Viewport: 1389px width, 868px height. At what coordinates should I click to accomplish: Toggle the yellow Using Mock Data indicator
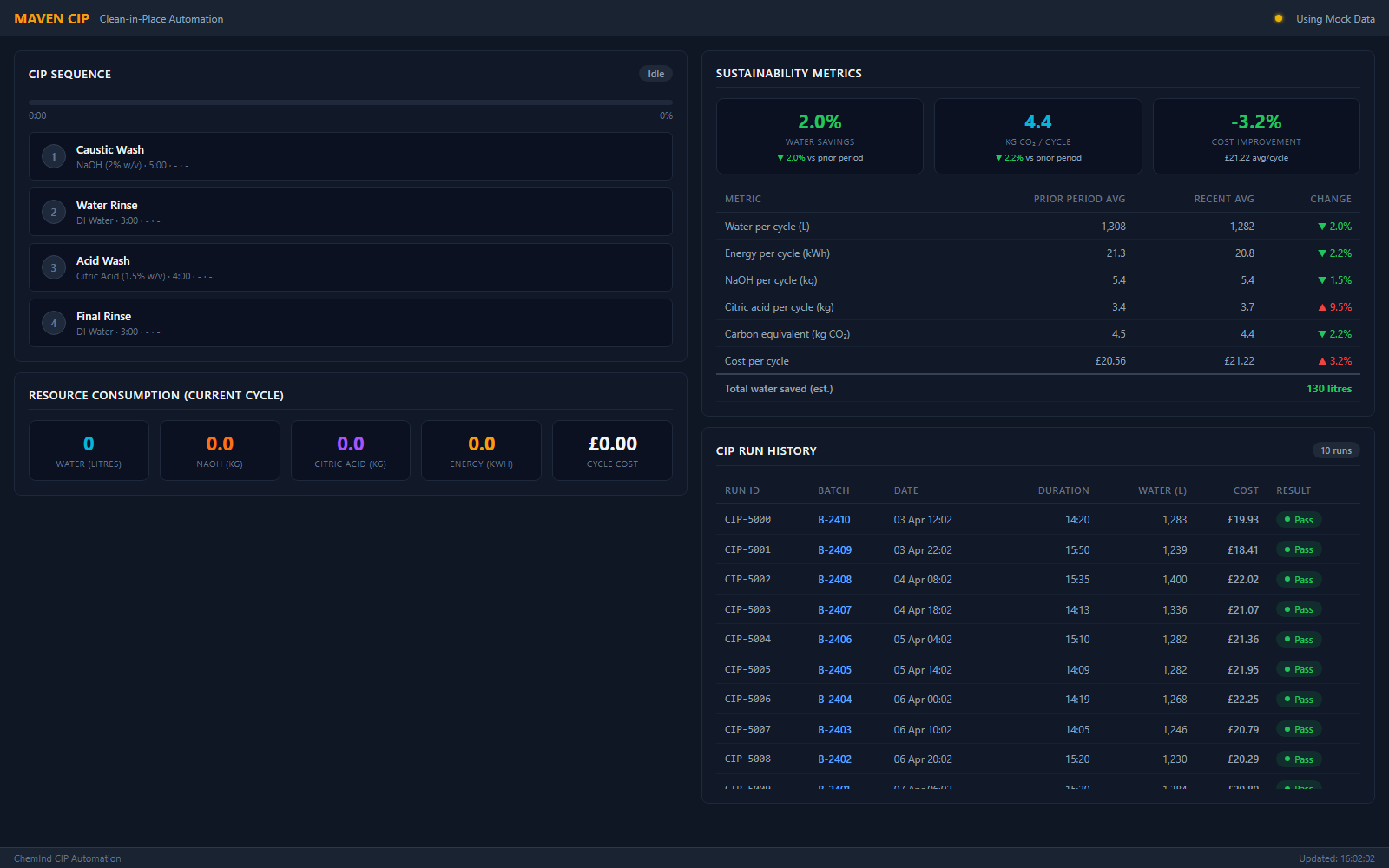(1278, 17)
